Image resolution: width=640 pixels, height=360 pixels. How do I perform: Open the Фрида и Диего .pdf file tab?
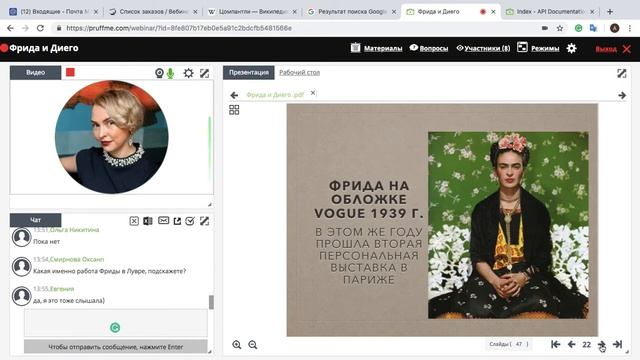coord(275,95)
